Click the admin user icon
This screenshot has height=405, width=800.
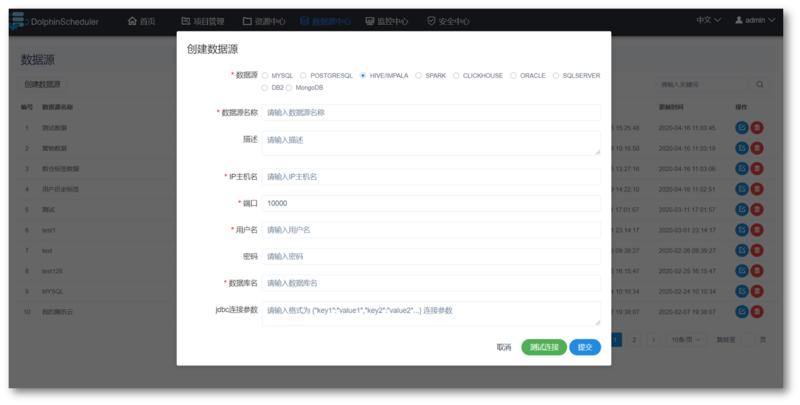[x=739, y=21]
